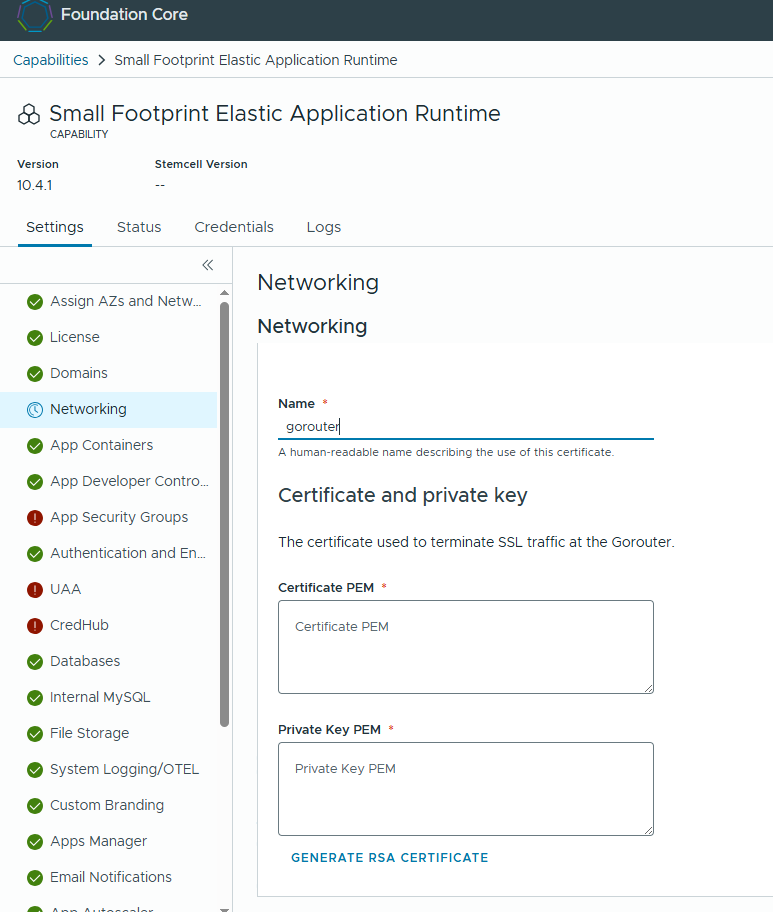
Task: Click green check icon beside Assign AZs and Networks
Action: click(x=35, y=302)
